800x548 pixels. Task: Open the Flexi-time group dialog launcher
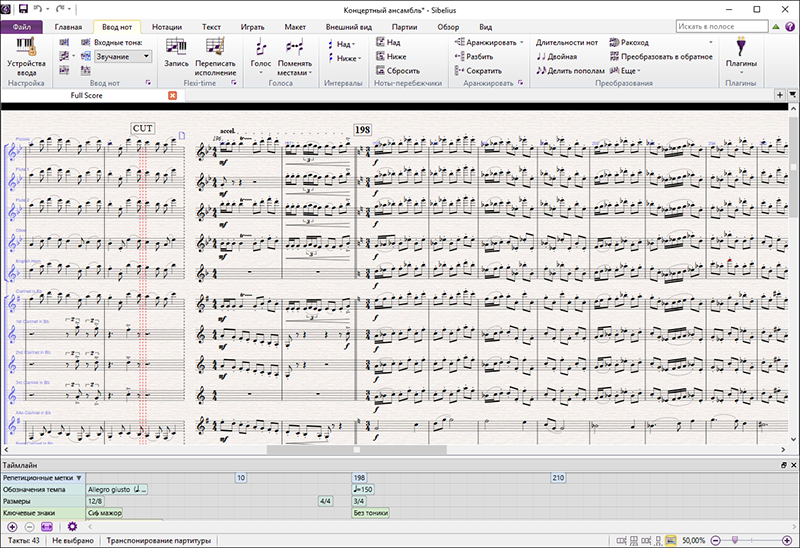(234, 83)
